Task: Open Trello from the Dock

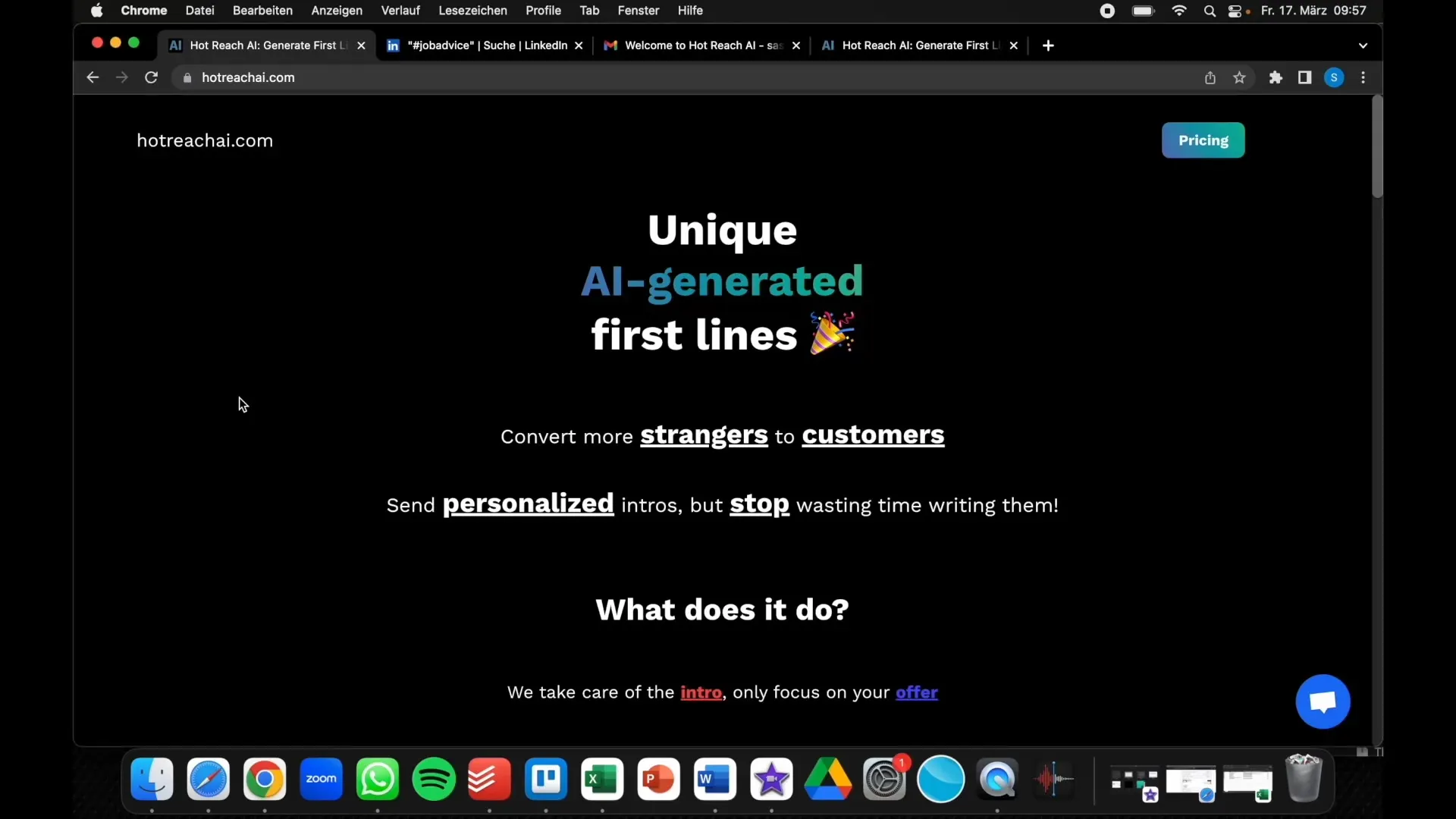Action: (x=546, y=779)
